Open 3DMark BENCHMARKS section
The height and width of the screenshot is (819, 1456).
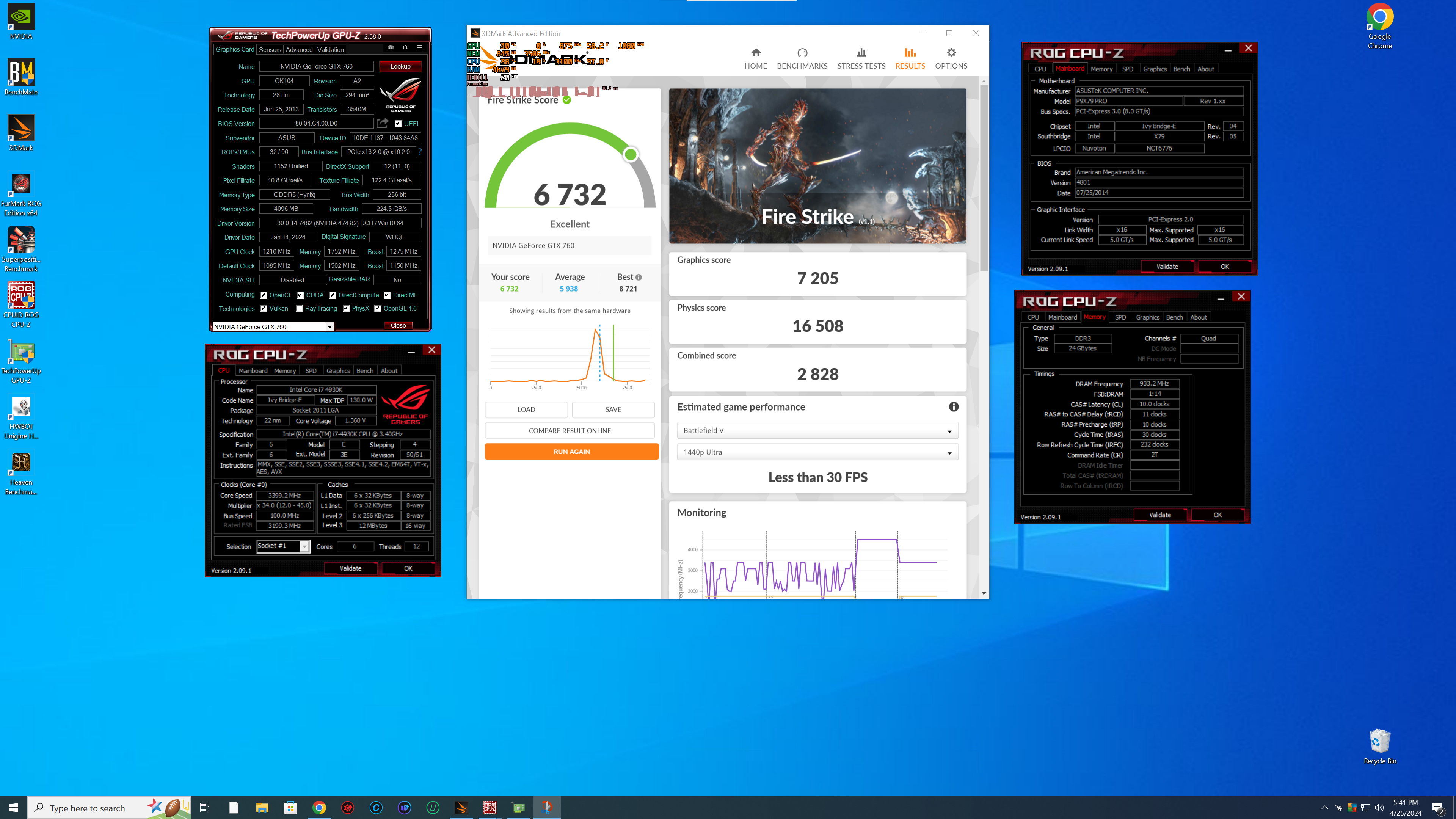coord(802,59)
